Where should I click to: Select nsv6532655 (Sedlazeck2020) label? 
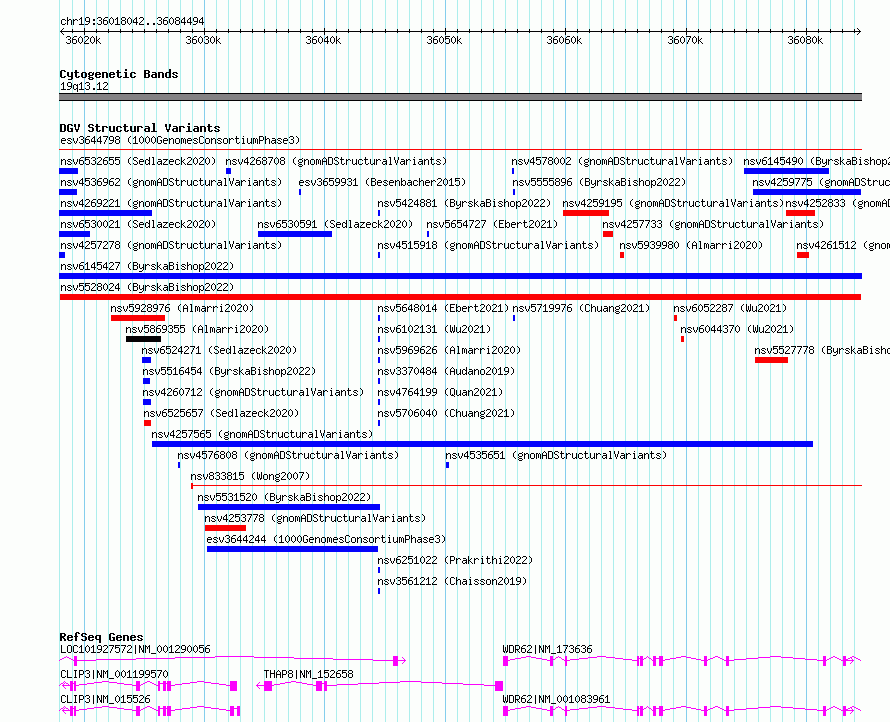(x=138, y=161)
